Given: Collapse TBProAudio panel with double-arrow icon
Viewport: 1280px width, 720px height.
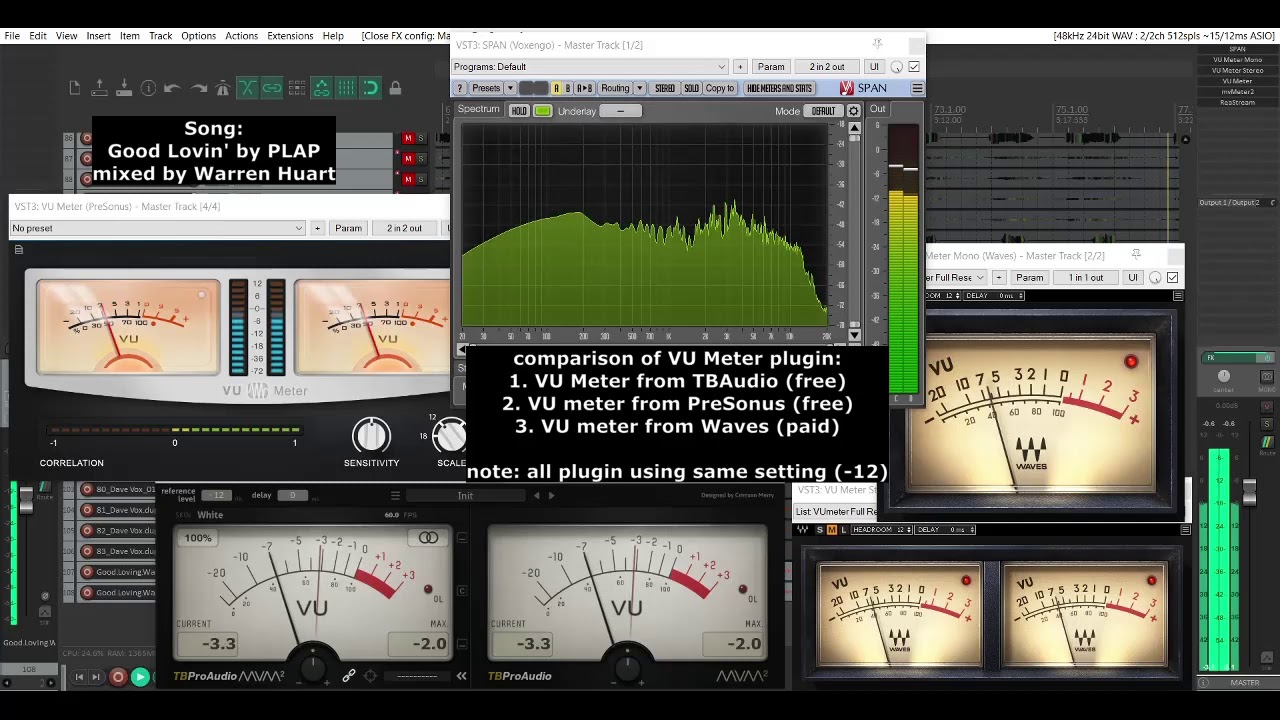Looking at the screenshot, I should tap(461, 676).
